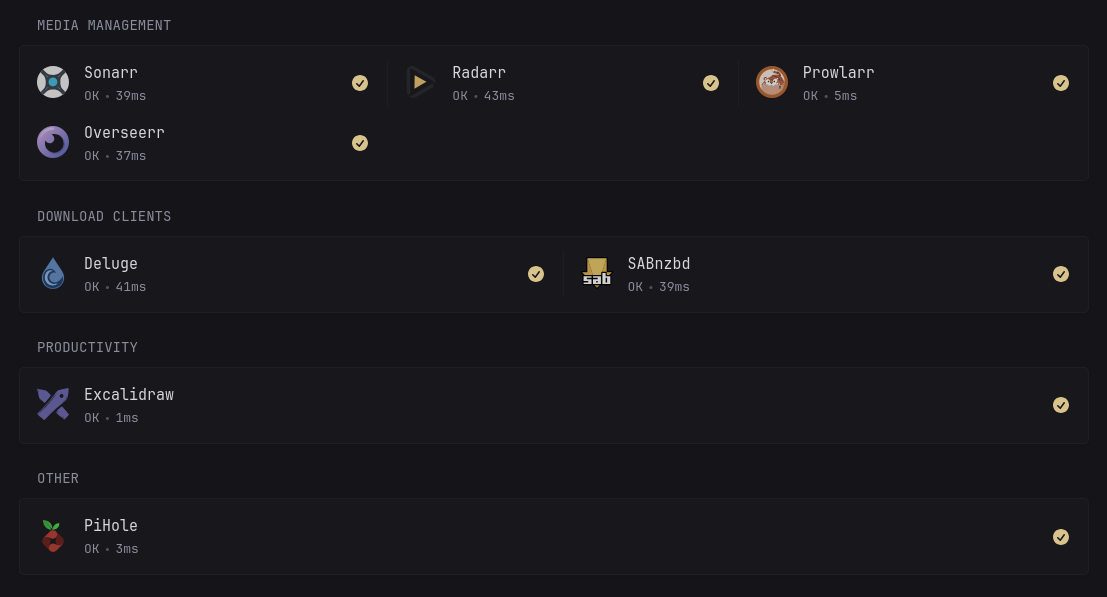
Task: Select the SABnzbd icon
Action: [597, 273]
